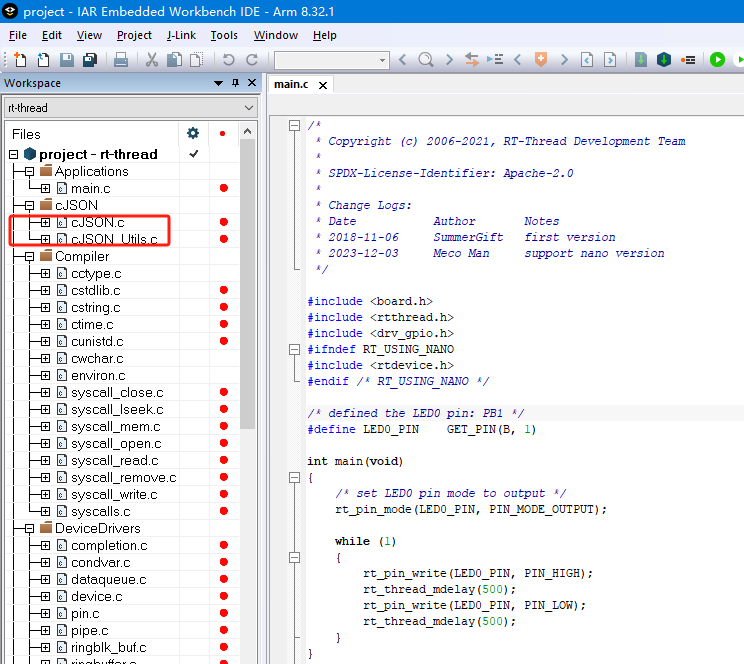Click the Navigate Forward page icon
The width and height of the screenshot is (744, 664).
(x=610, y=60)
